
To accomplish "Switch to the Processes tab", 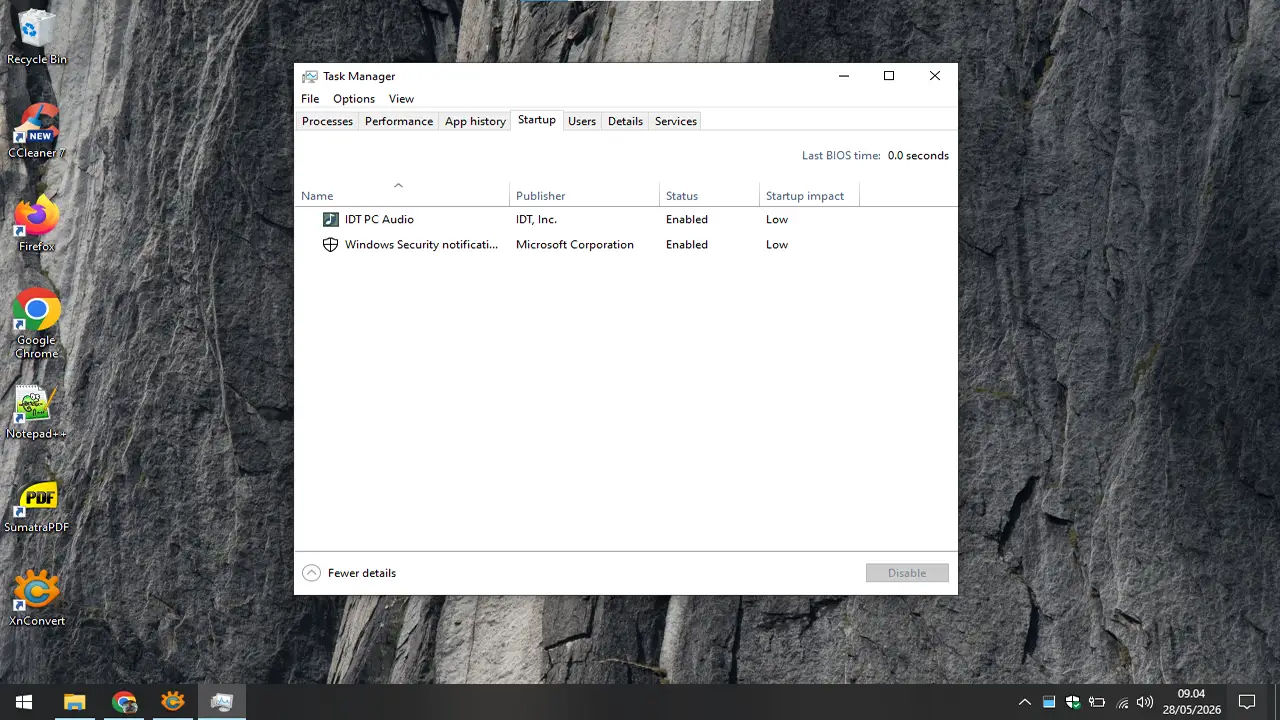I will tap(327, 121).
